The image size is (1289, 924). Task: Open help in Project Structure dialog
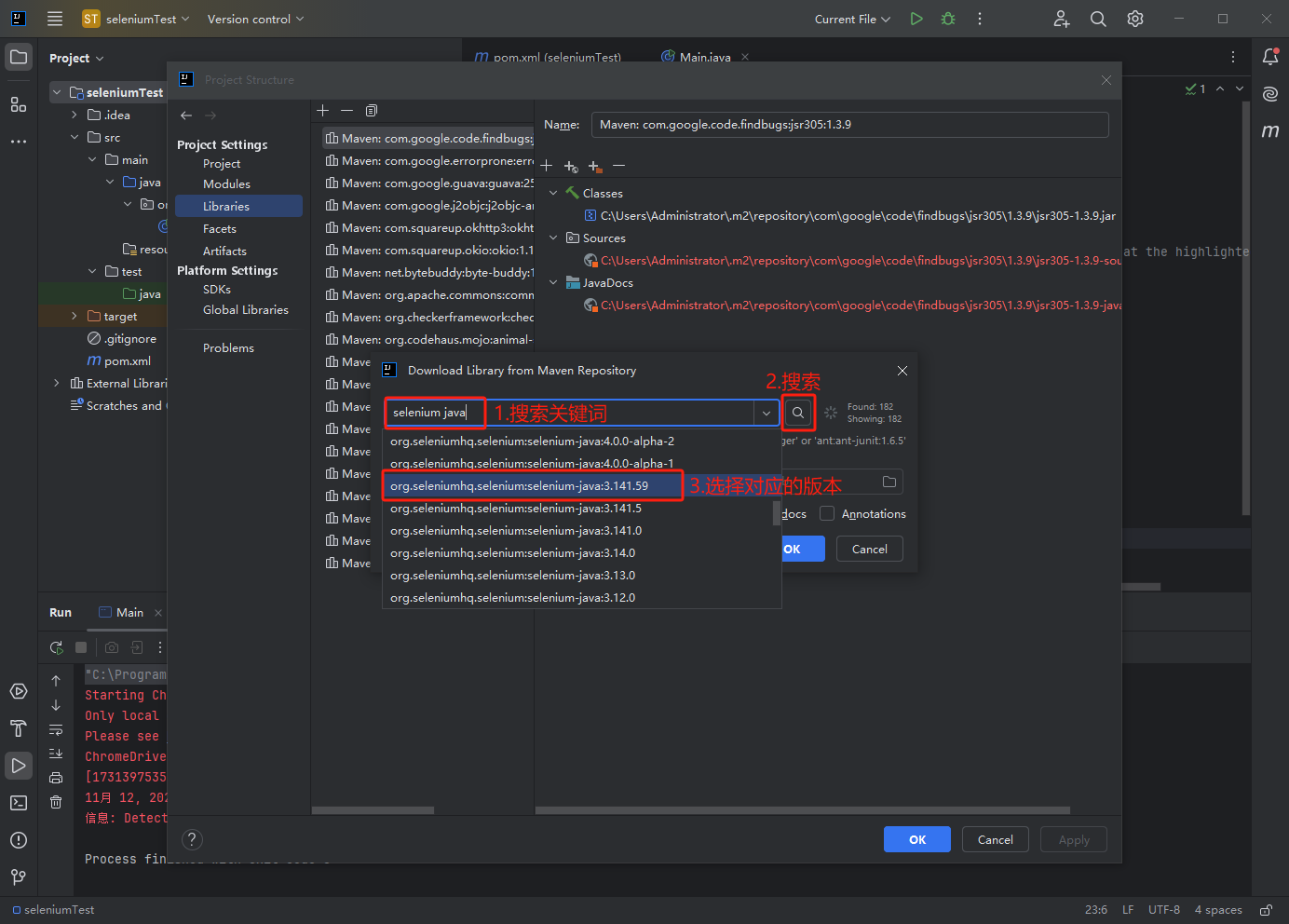click(x=192, y=839)
